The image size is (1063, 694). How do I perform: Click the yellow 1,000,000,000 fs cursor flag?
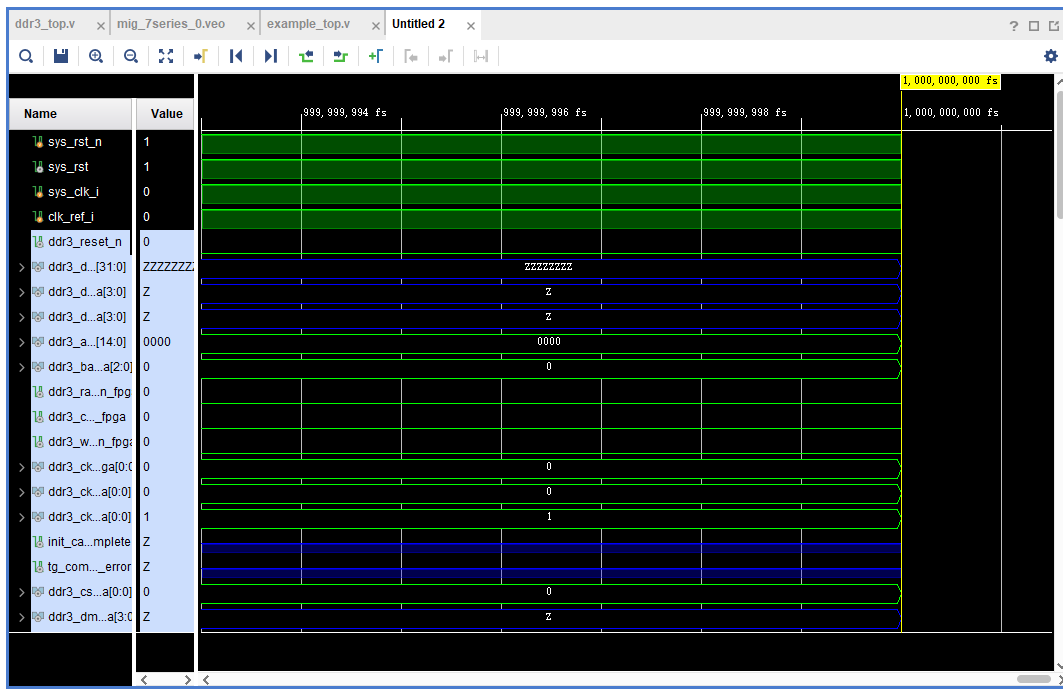[950, 81]
